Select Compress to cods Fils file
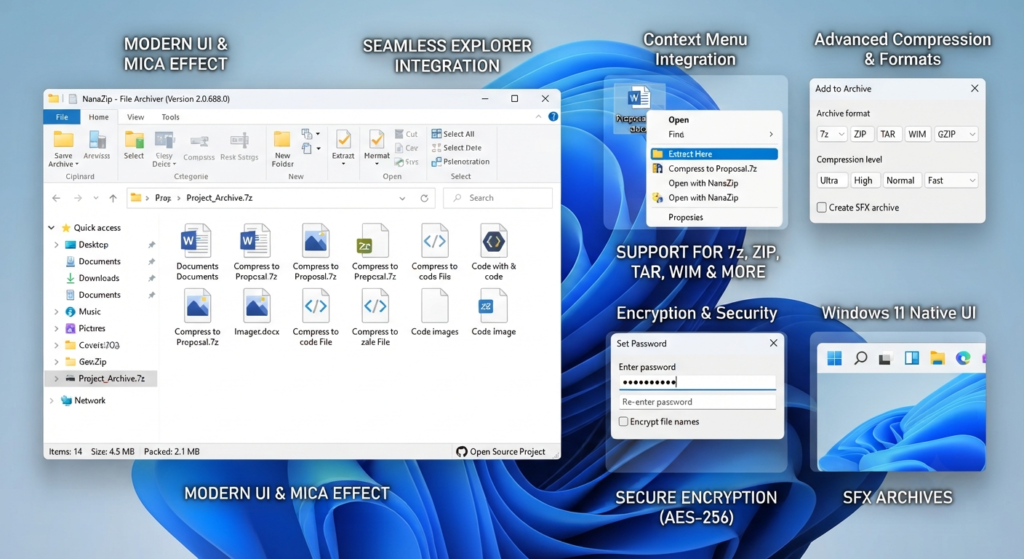 pyautogui.click(x=434, y=251)
